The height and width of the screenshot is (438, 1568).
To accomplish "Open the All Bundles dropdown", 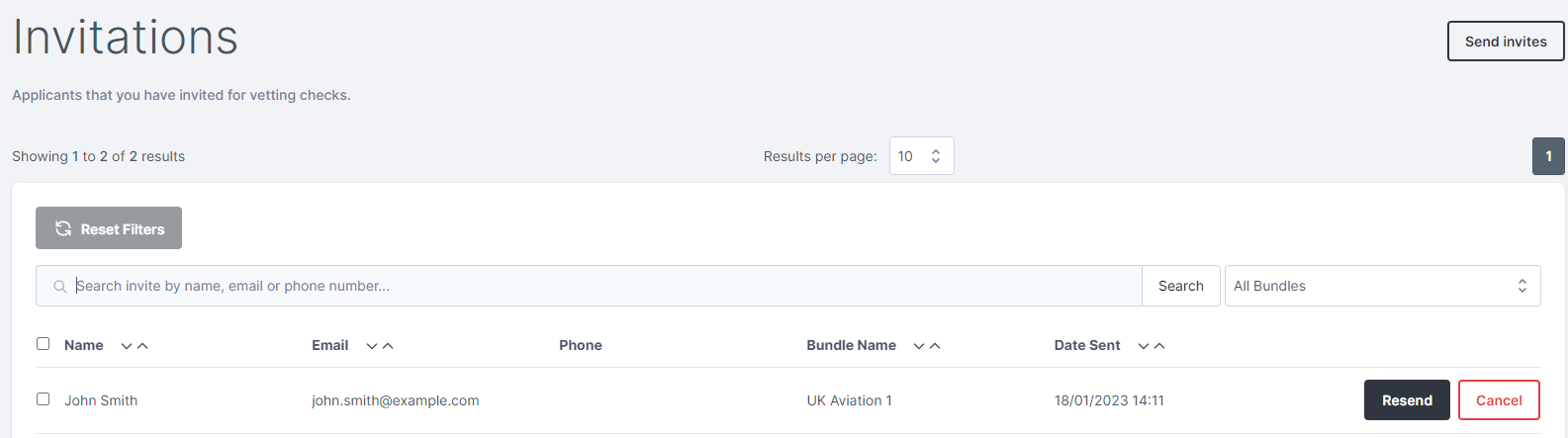I will click(x=1383, y=286).
